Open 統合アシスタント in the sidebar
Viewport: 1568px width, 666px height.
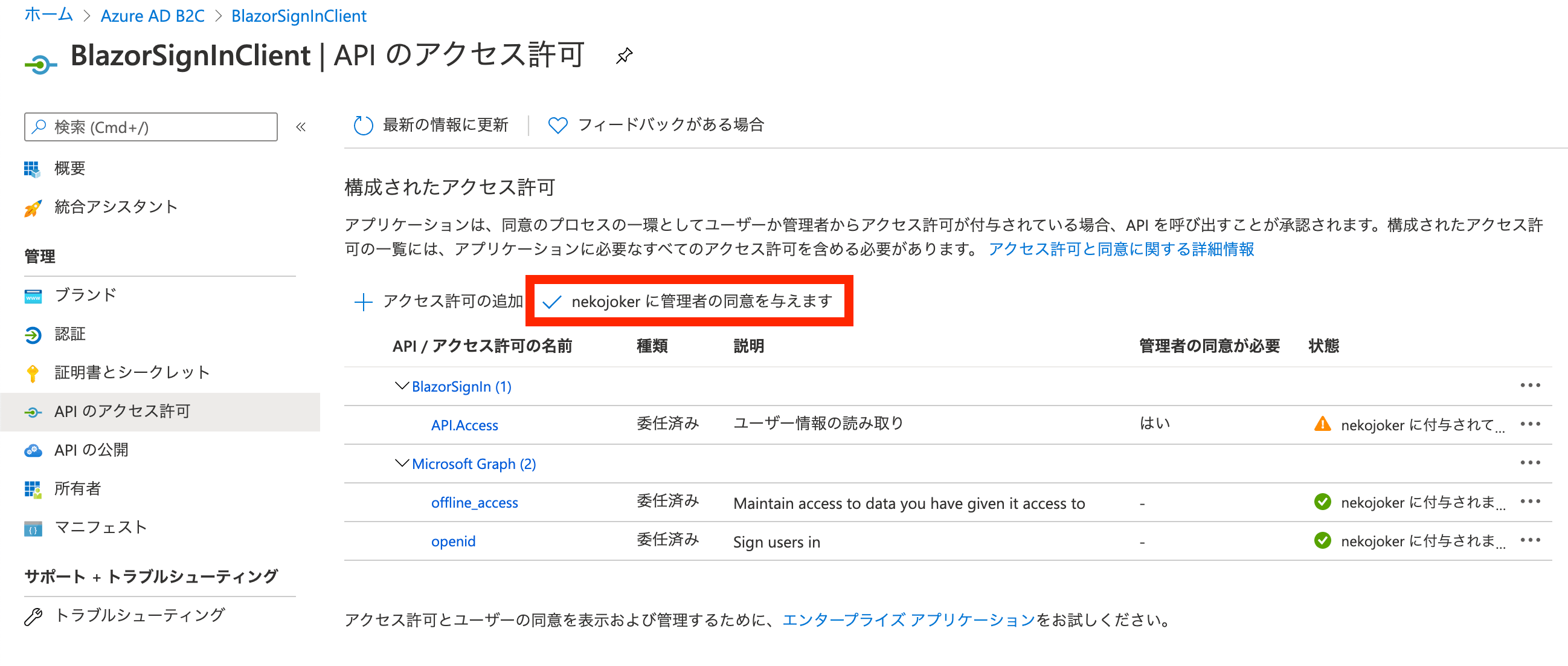click(115, 207)
